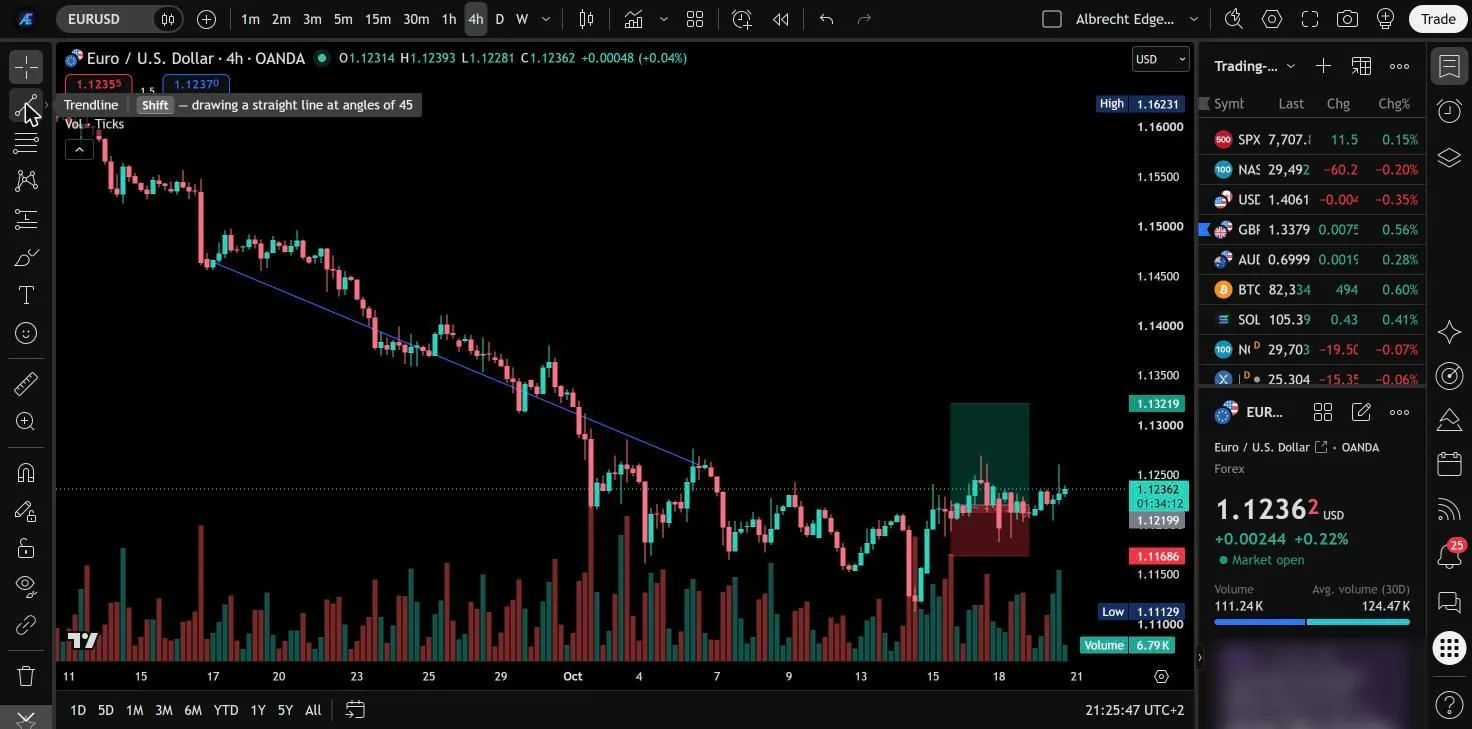Enter fullscreen chart mode

[x=1310, y=19]
